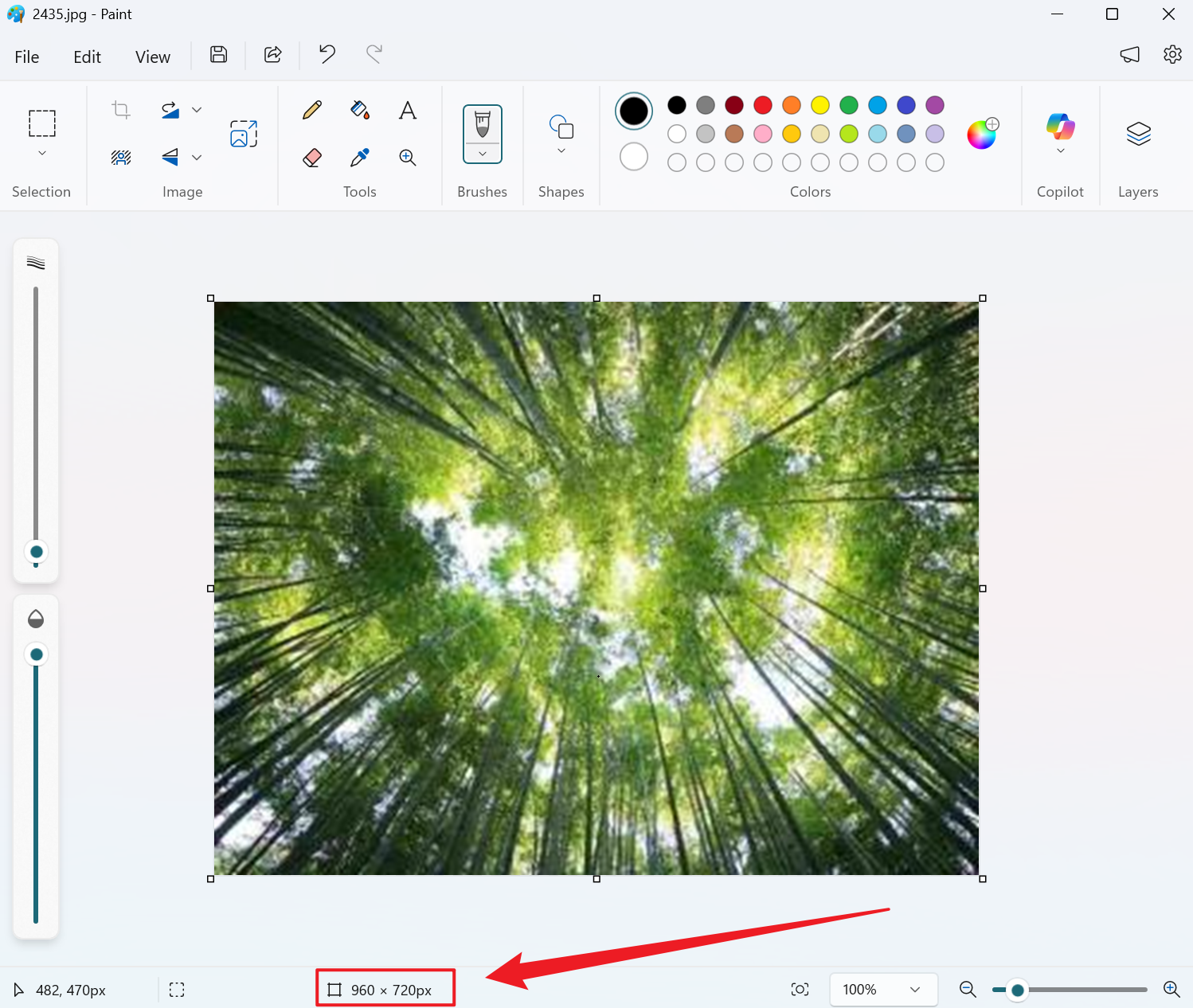
Task: Open the Resize and skew tool
Action: pyautogui.click(x=244, y=134)
